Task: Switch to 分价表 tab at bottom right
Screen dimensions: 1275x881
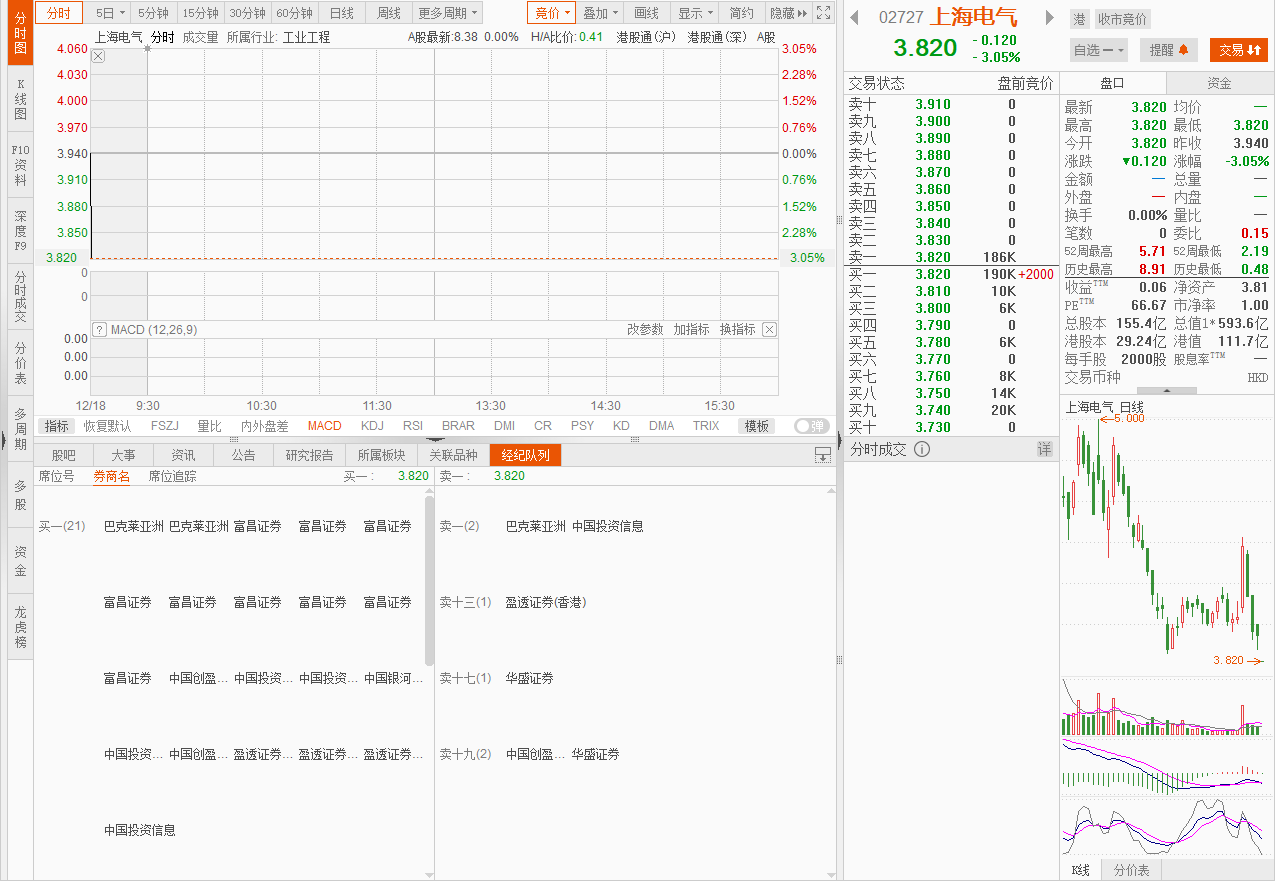Action: 1131,870
